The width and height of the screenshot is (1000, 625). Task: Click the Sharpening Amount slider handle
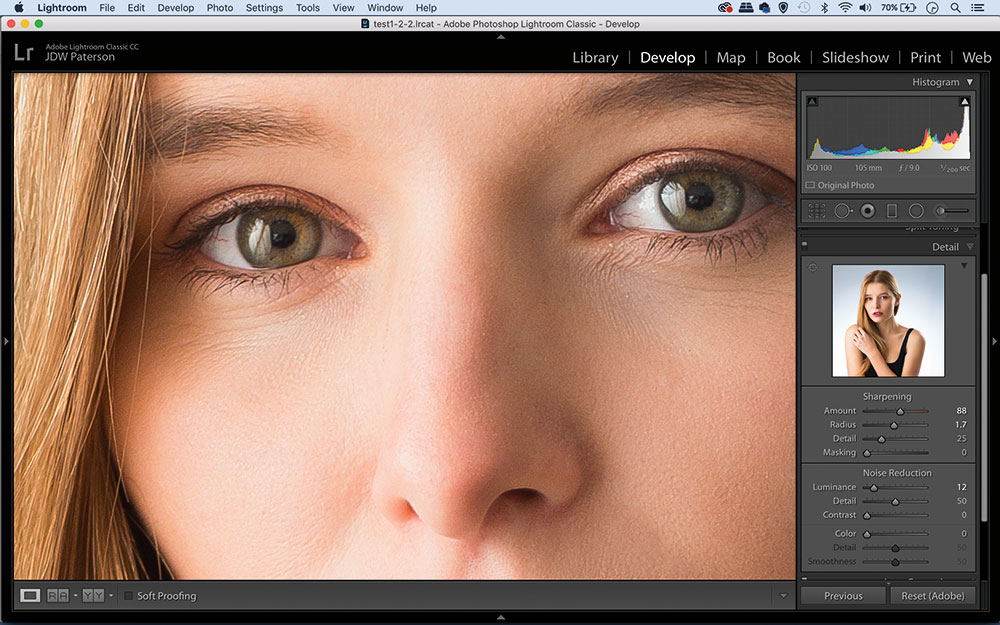click(x=900, y=411)
